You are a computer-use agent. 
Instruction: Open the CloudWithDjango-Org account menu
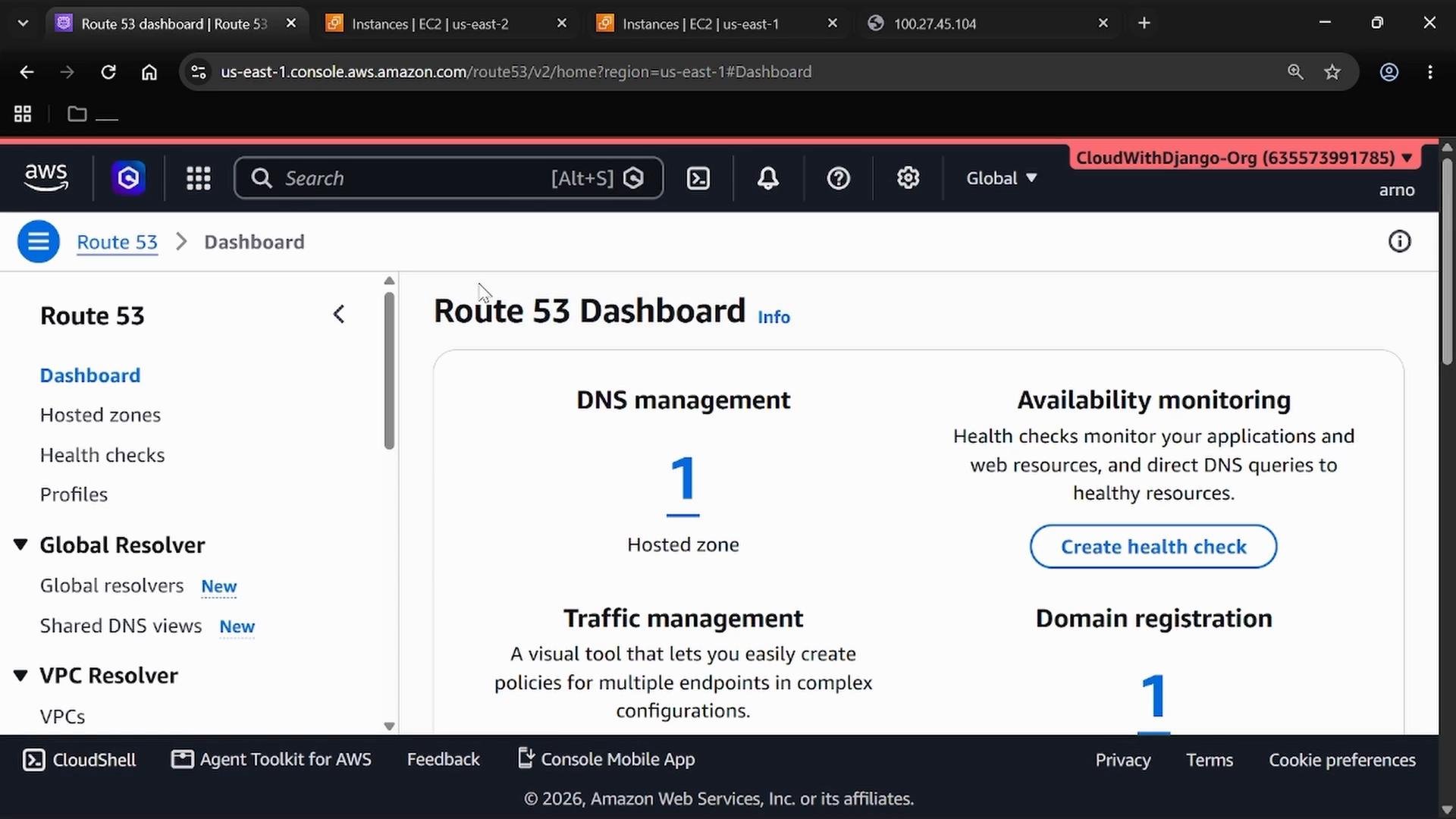1244,158
